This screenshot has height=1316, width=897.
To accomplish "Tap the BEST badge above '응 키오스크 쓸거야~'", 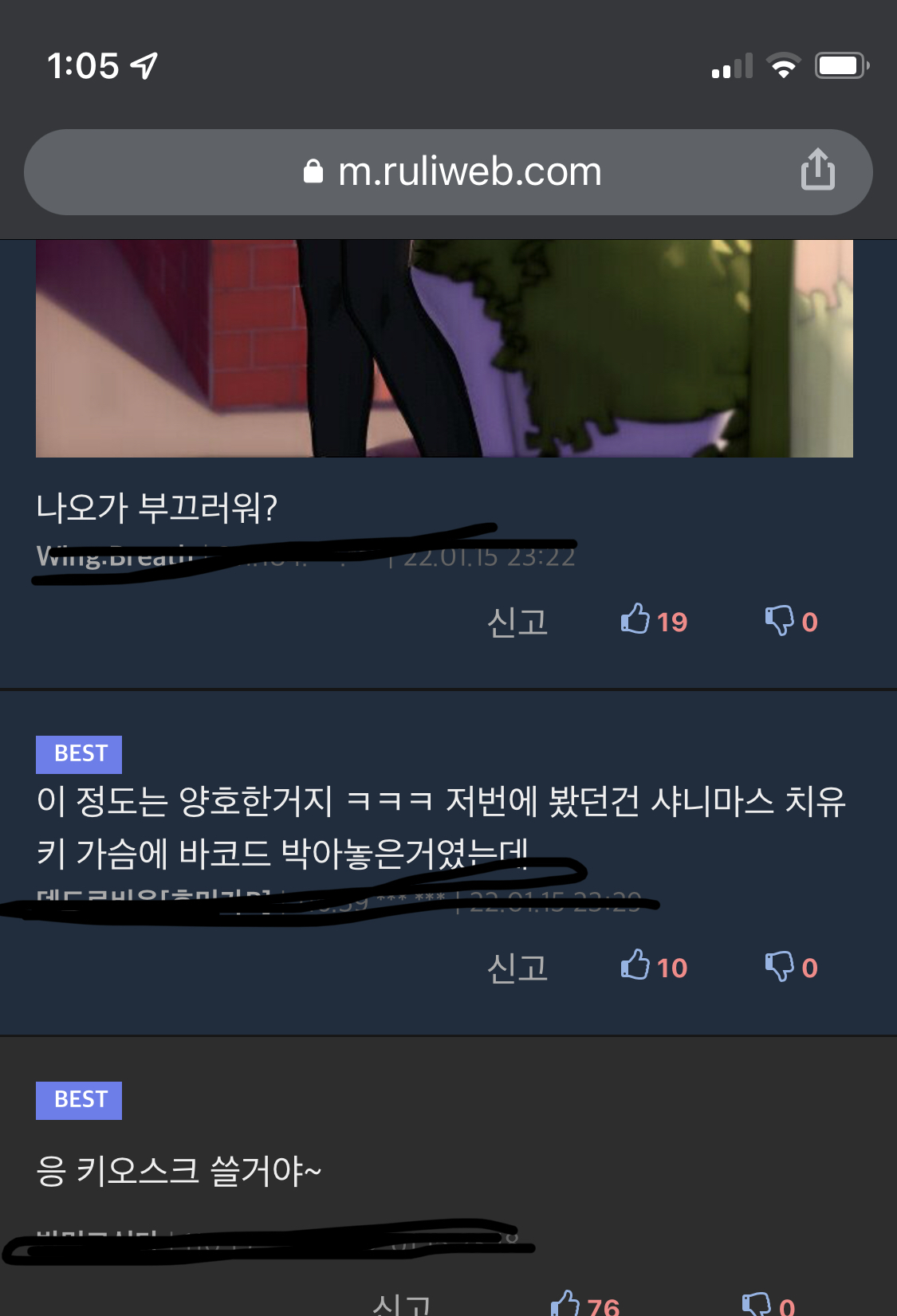I will point(79,1100).
